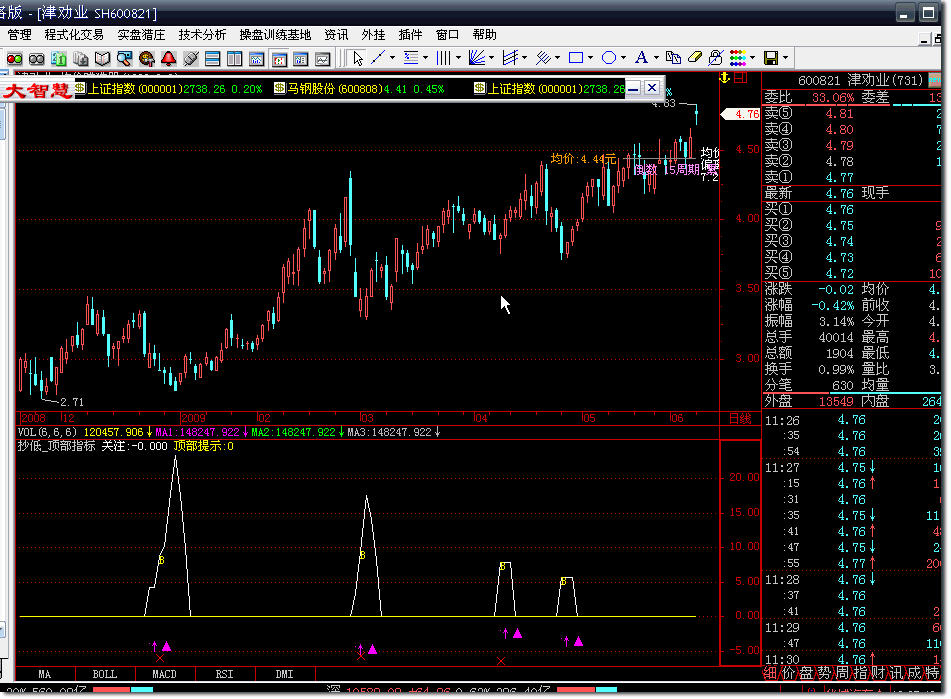Click the numbered 2-1 ranking icon

(x=59, y=58)
